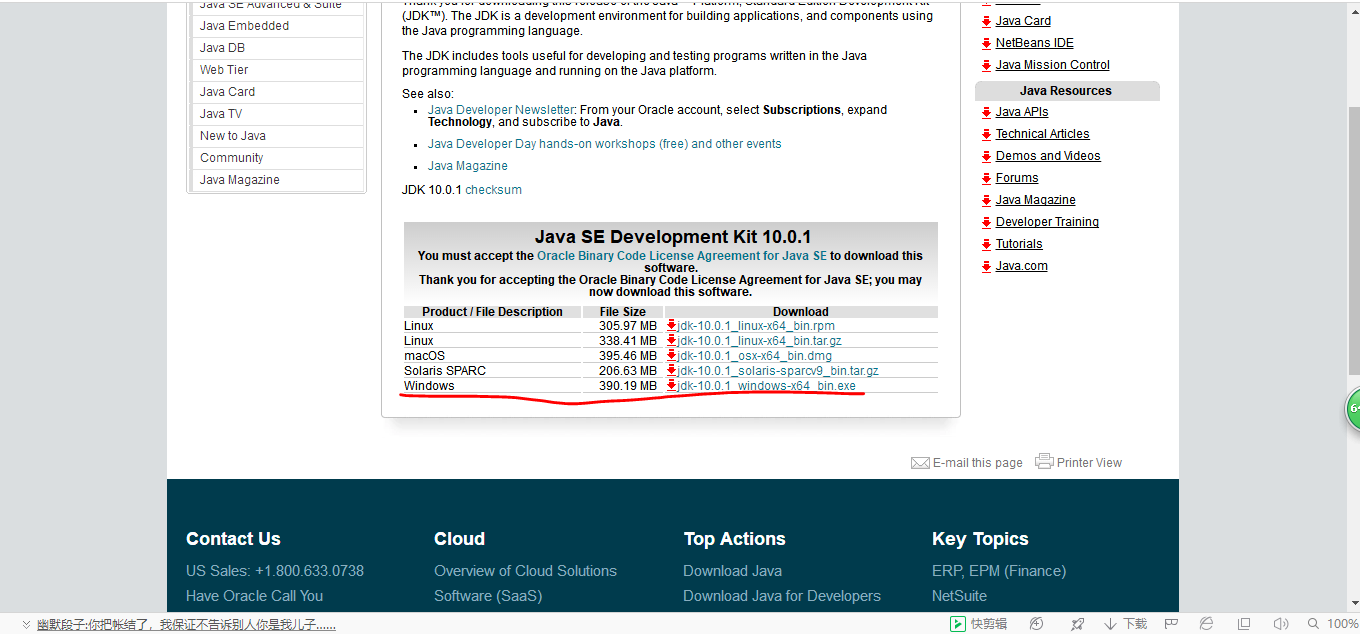The width and height of the screenshot is (1360, 634).
Task: Open Java Mission Control link
Action: point(1053,65)
